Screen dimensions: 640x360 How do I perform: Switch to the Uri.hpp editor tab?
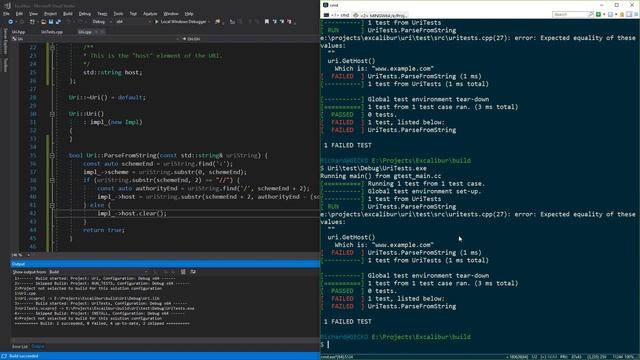18,31
